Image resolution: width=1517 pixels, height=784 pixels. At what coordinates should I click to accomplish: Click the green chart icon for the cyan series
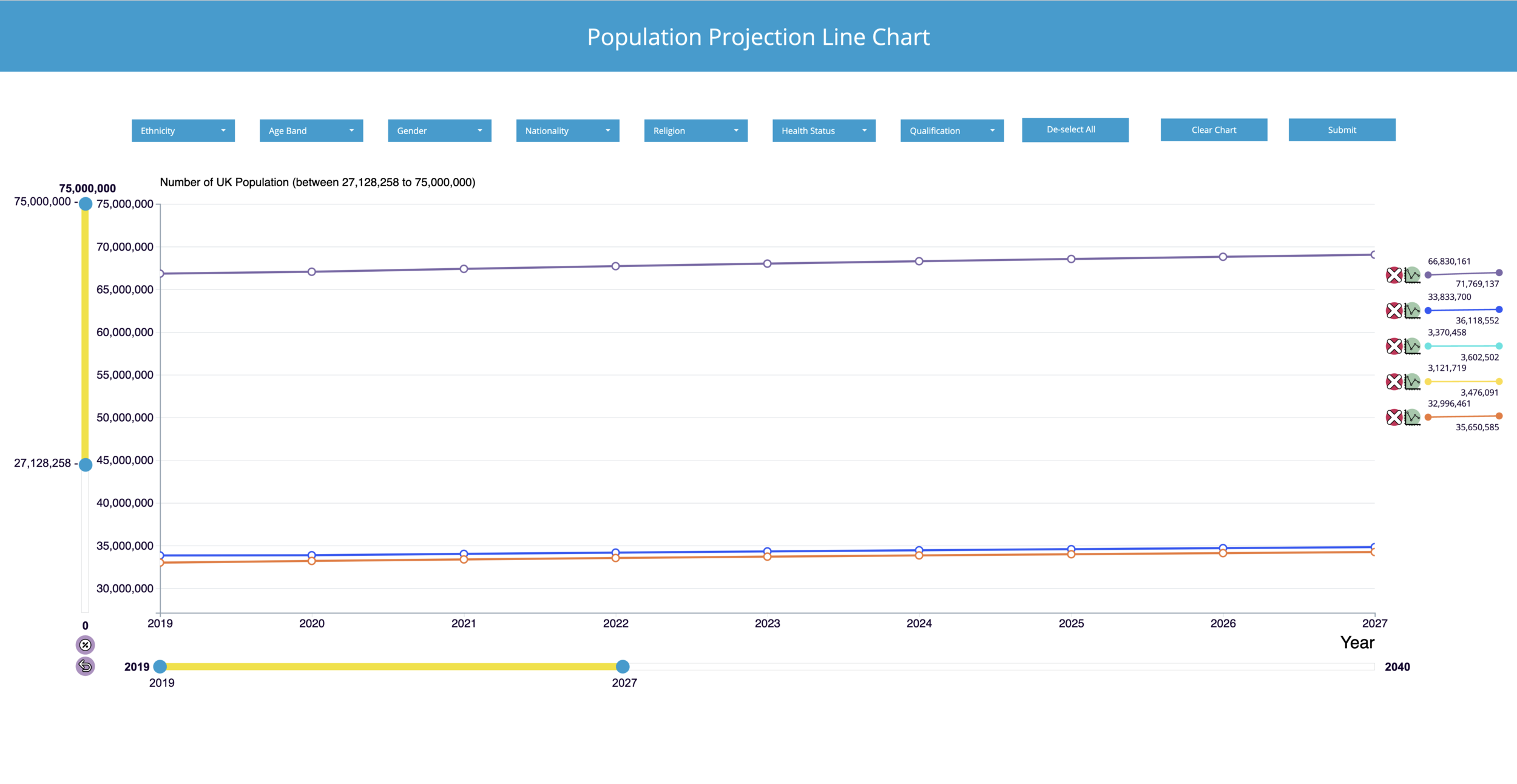pyautogui.click(x=1412, y=346)
